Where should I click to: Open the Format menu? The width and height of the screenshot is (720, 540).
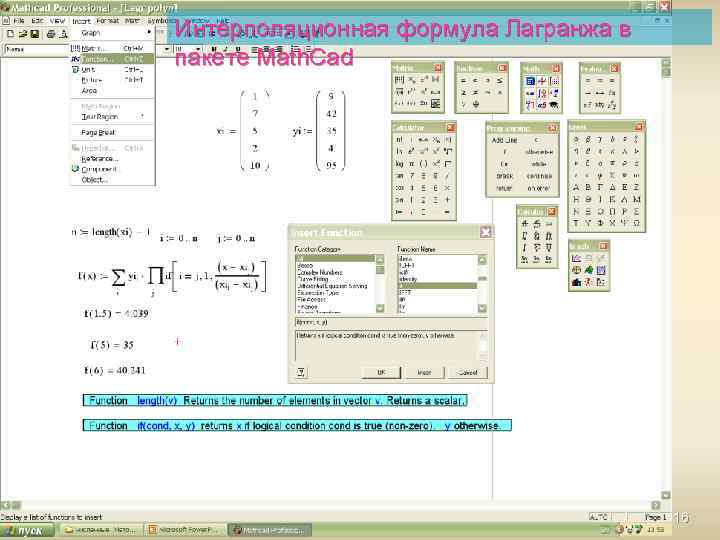[x=107, y=21]
